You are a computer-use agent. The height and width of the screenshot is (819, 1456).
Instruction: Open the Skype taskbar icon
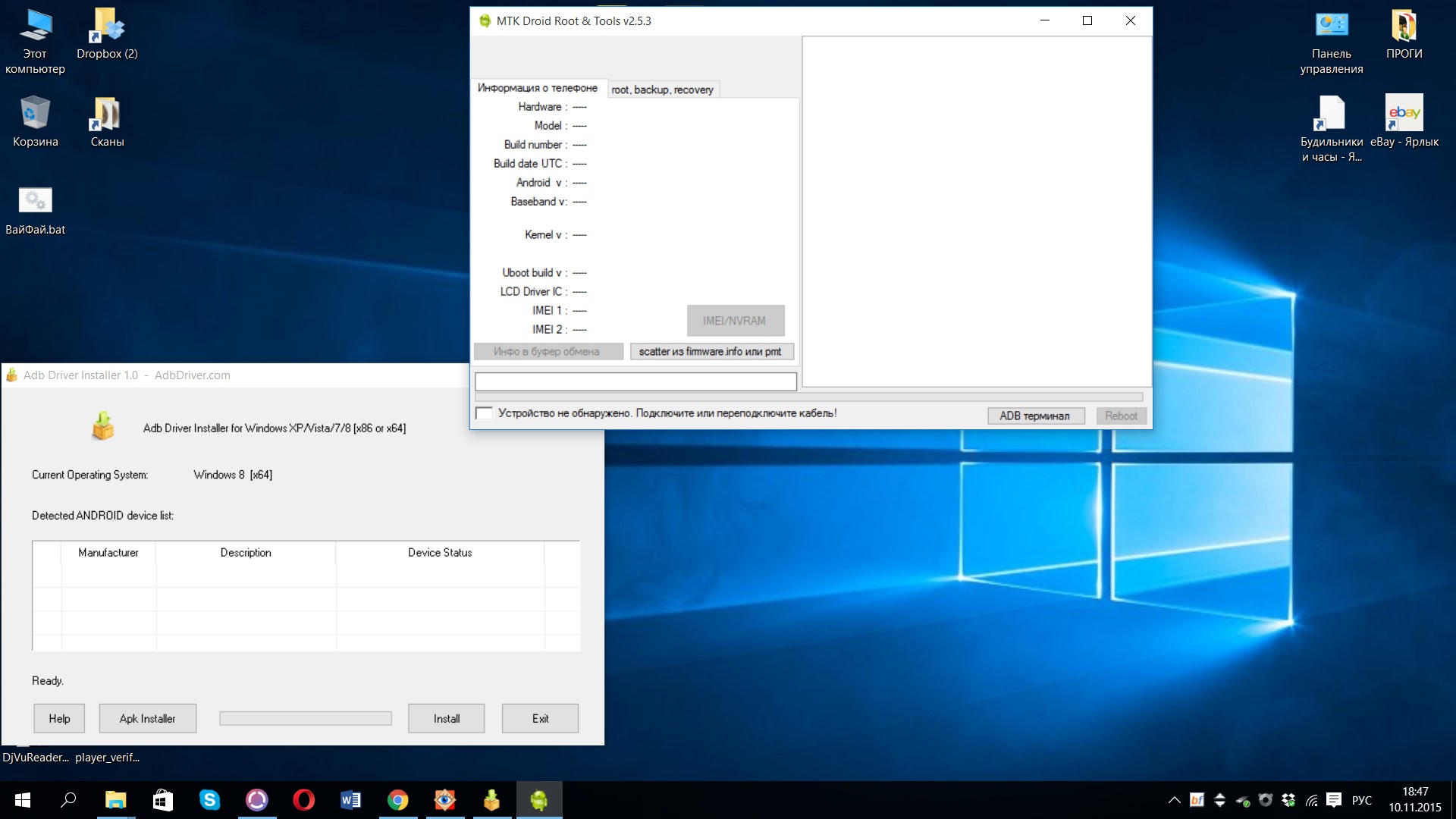[209, 800]
